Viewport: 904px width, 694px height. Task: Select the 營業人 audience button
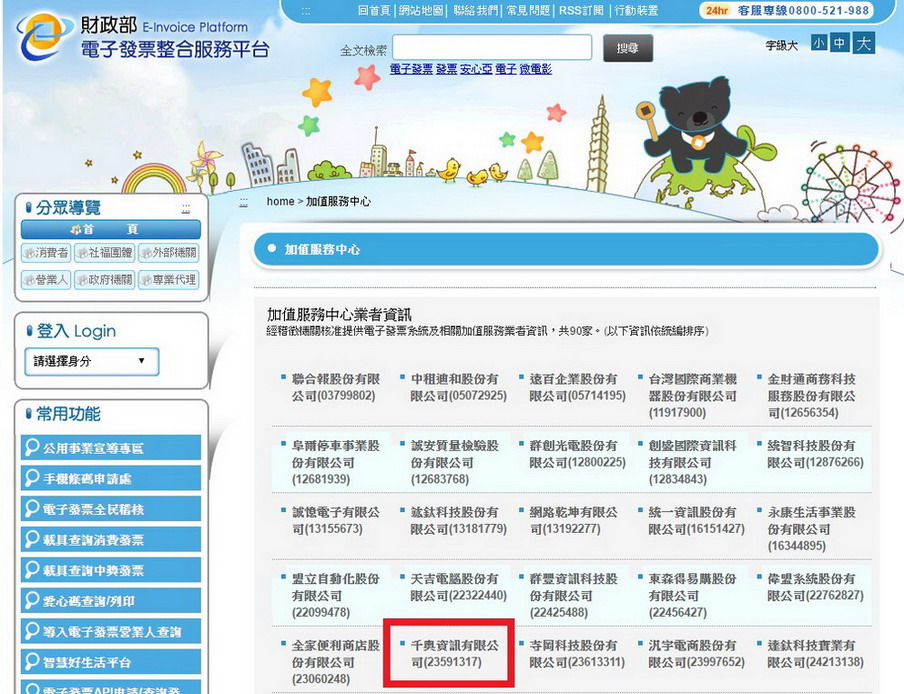(46, 280)
